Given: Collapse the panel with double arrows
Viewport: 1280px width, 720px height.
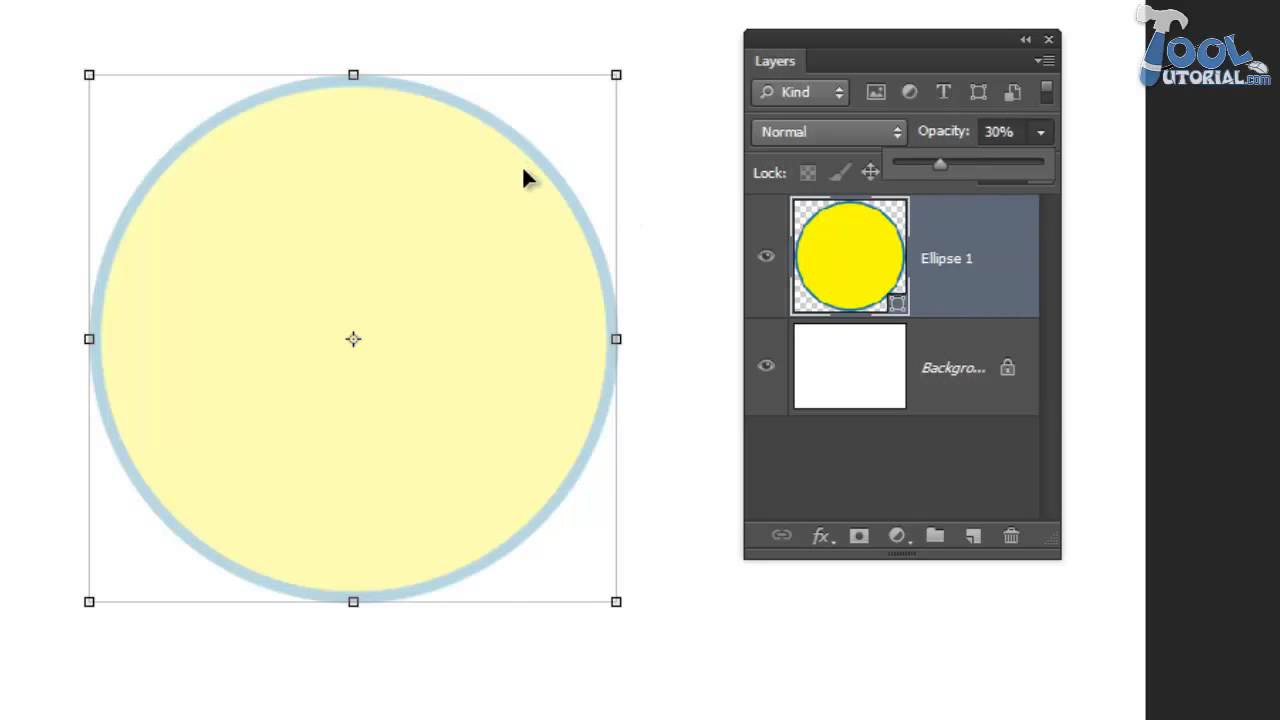Looking at the screenshot, I should coord(1026,39).
